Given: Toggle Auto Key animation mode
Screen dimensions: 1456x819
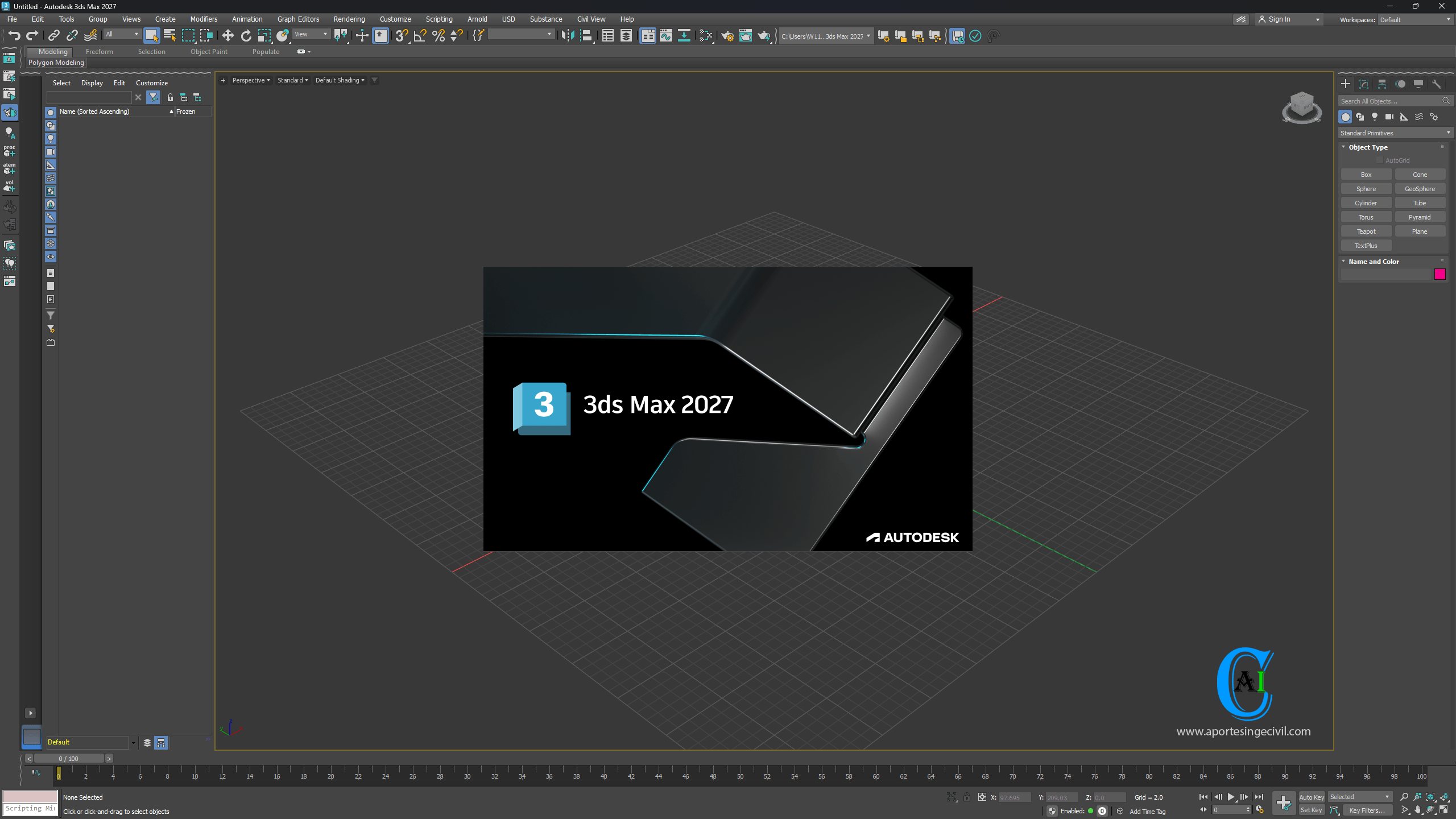Looking at the screenshot, I should coord(1312,797).
